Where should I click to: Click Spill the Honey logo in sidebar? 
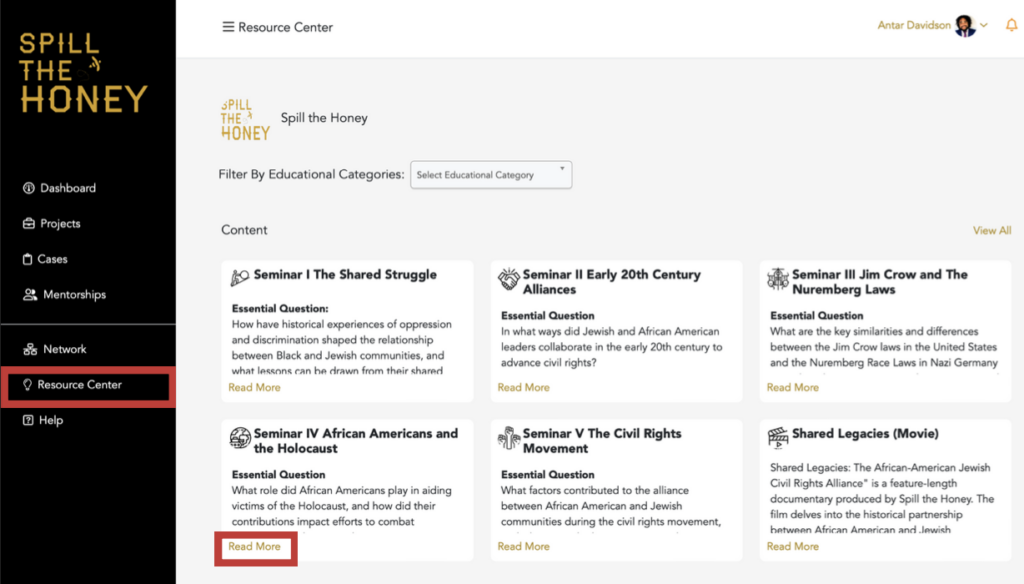84,72
